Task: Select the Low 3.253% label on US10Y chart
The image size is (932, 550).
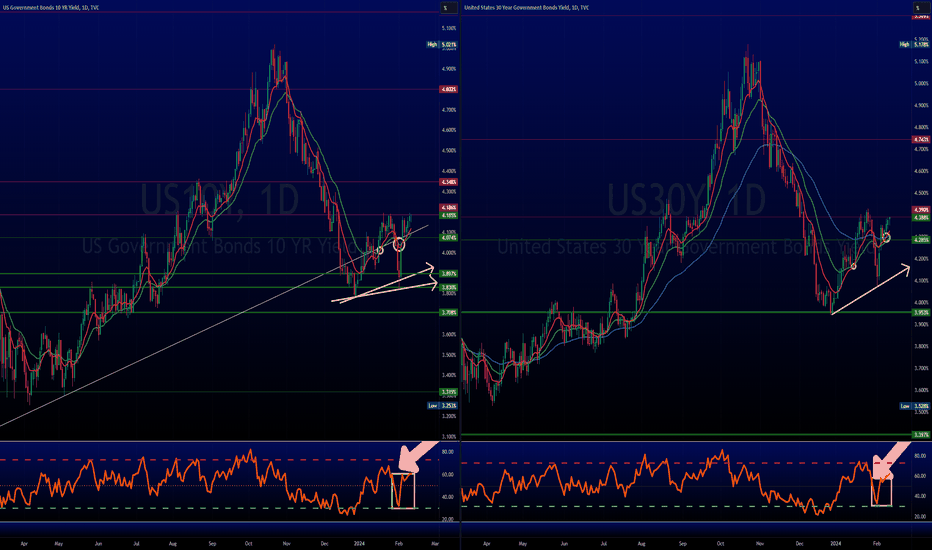Action: tap(442, 406)
